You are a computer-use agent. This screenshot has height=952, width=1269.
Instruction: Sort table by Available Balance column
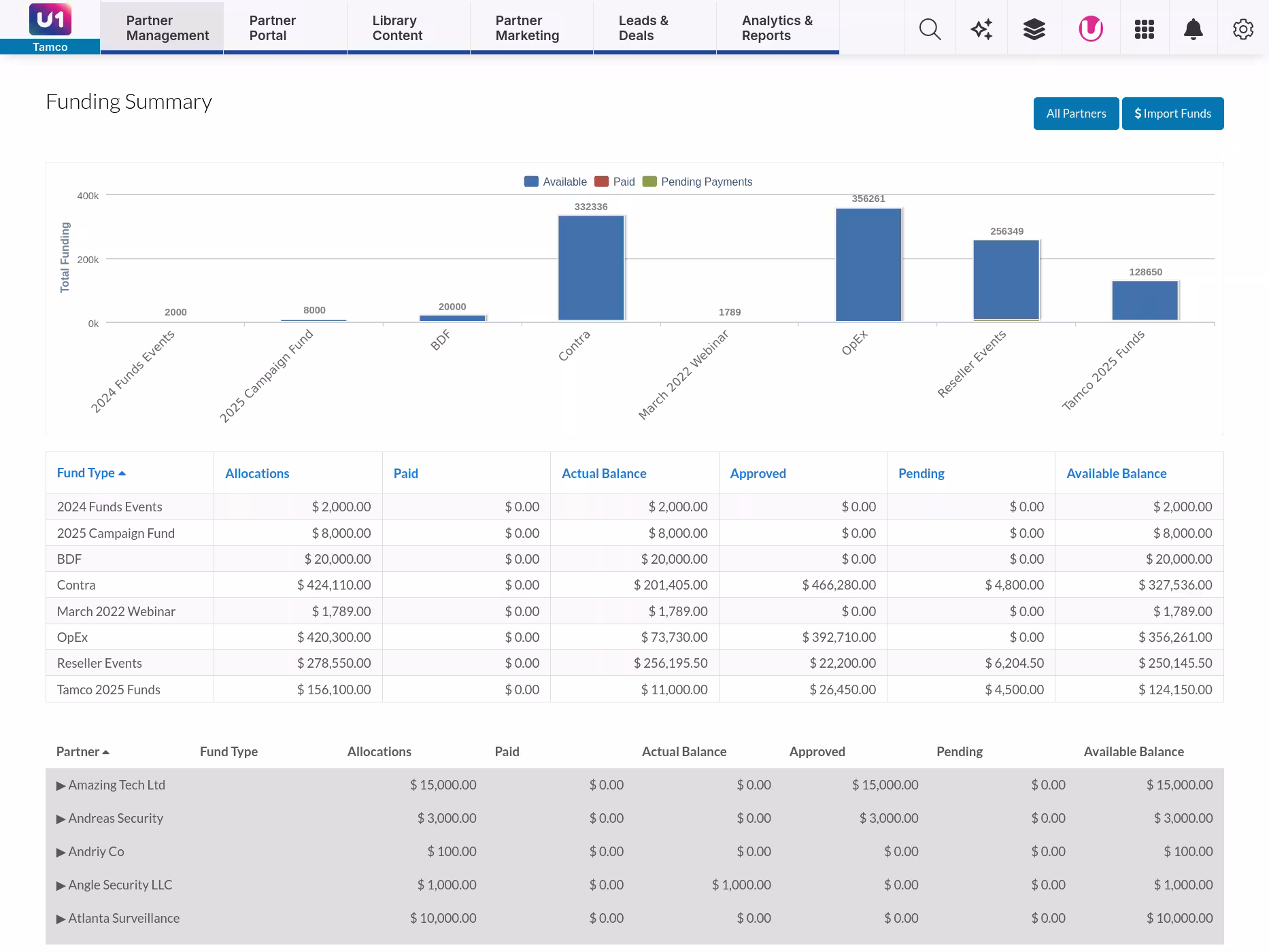coord(1116,473)
